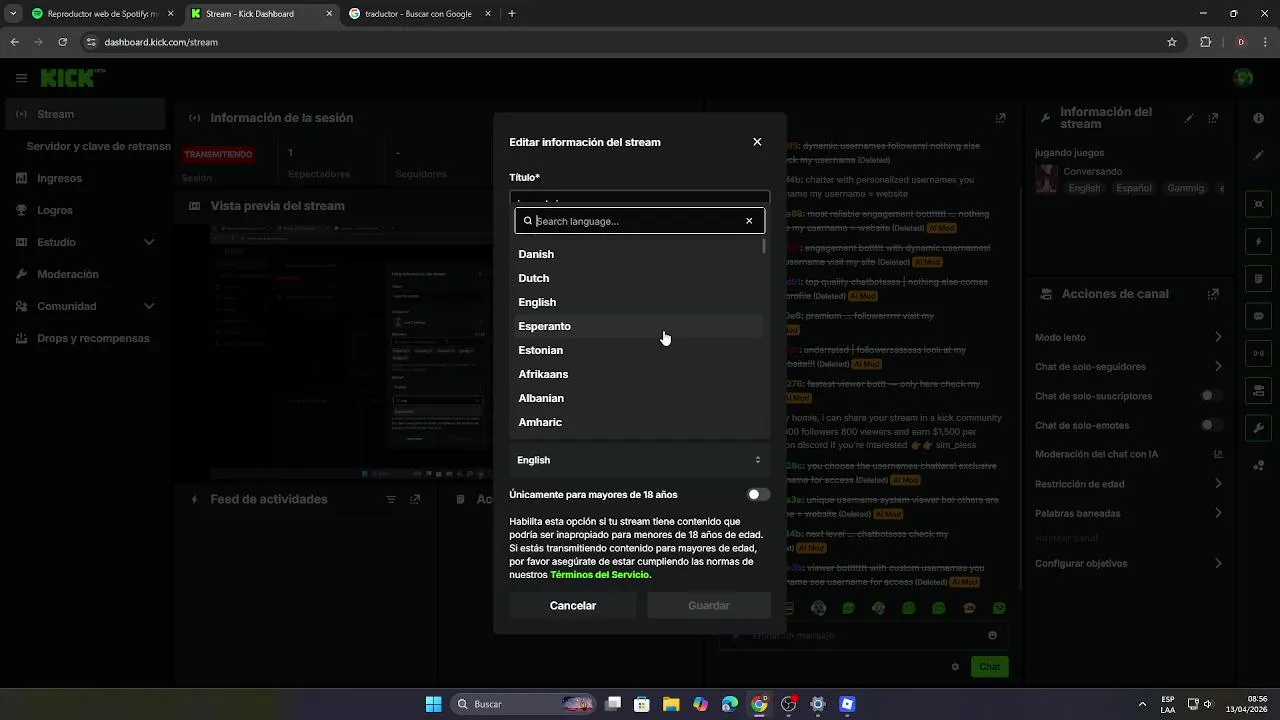This screenshot has width=1280, height=720.
Task: Open Stream in the left sidebar
Action: tap(85, 114)
